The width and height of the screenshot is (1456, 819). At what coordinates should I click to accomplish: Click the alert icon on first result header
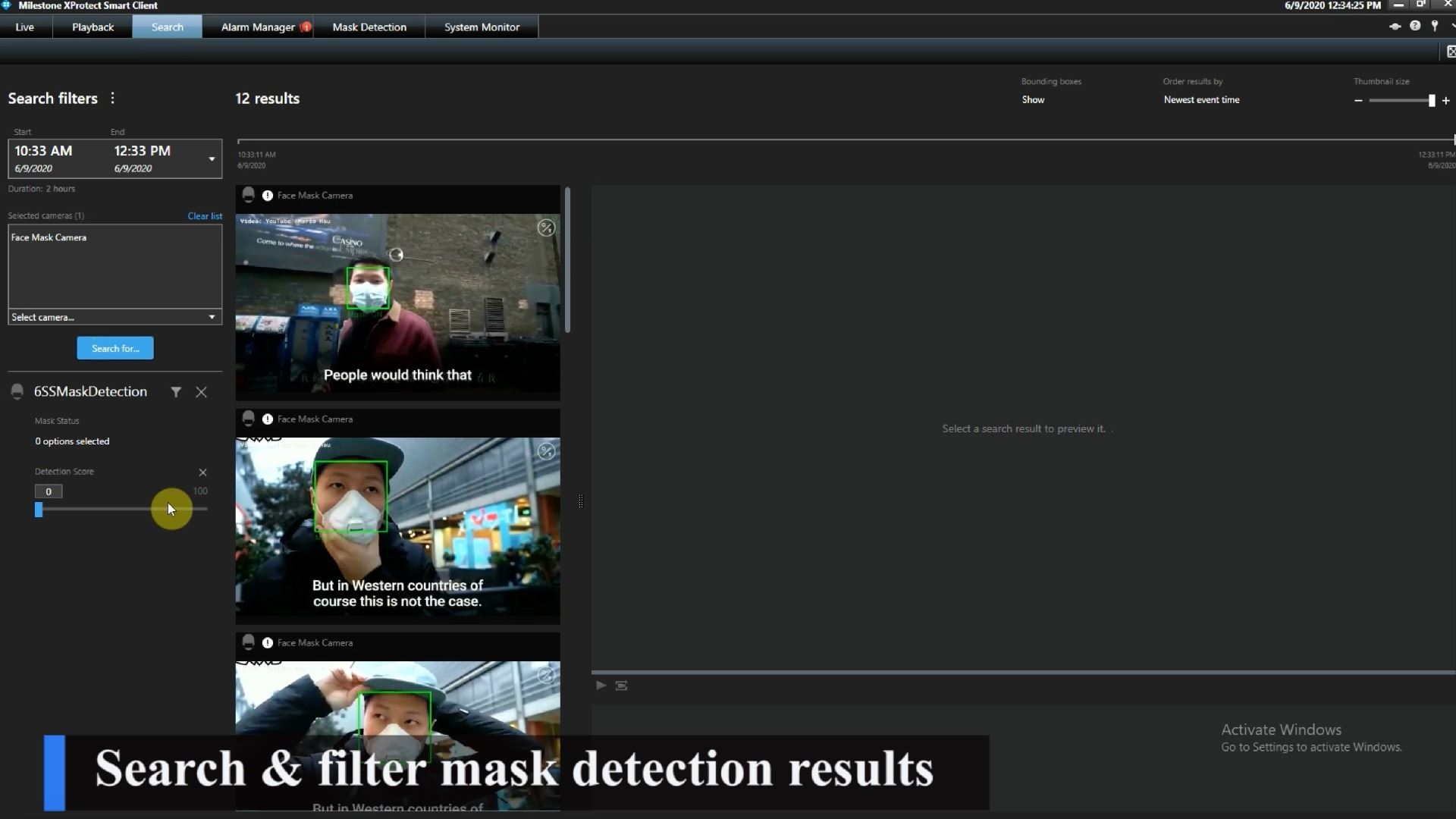click(268, 196)
